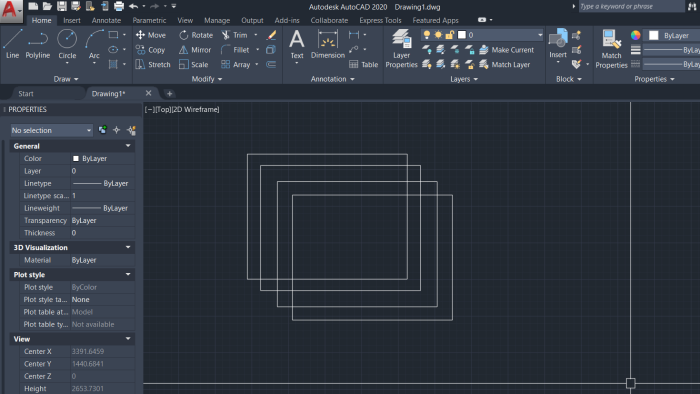
Task: Click the Top view control label
Action: pos(163,109)
